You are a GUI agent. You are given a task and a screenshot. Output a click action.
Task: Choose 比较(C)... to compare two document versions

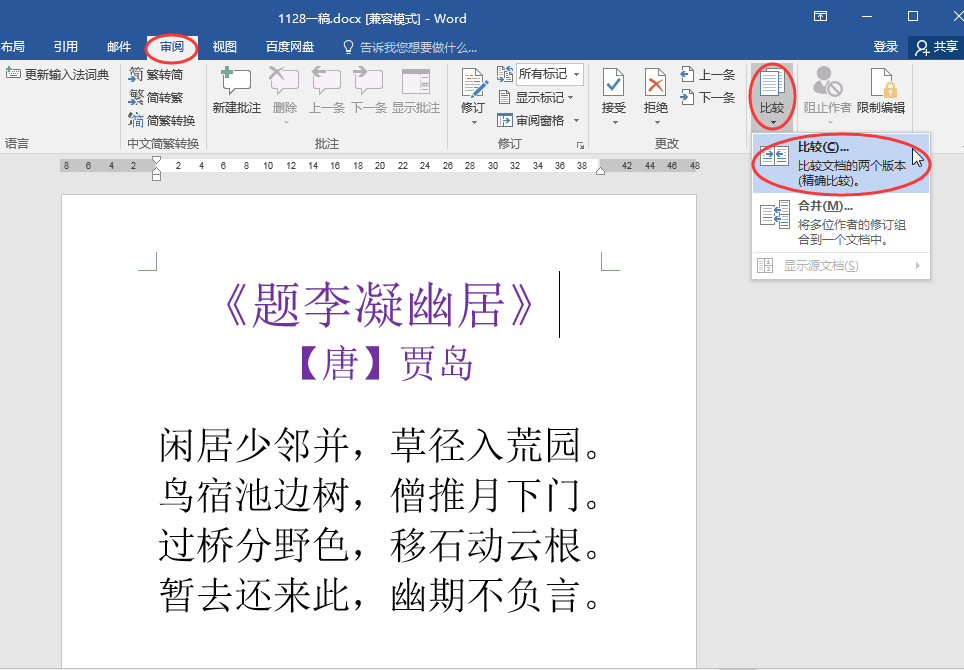(840, 164)
